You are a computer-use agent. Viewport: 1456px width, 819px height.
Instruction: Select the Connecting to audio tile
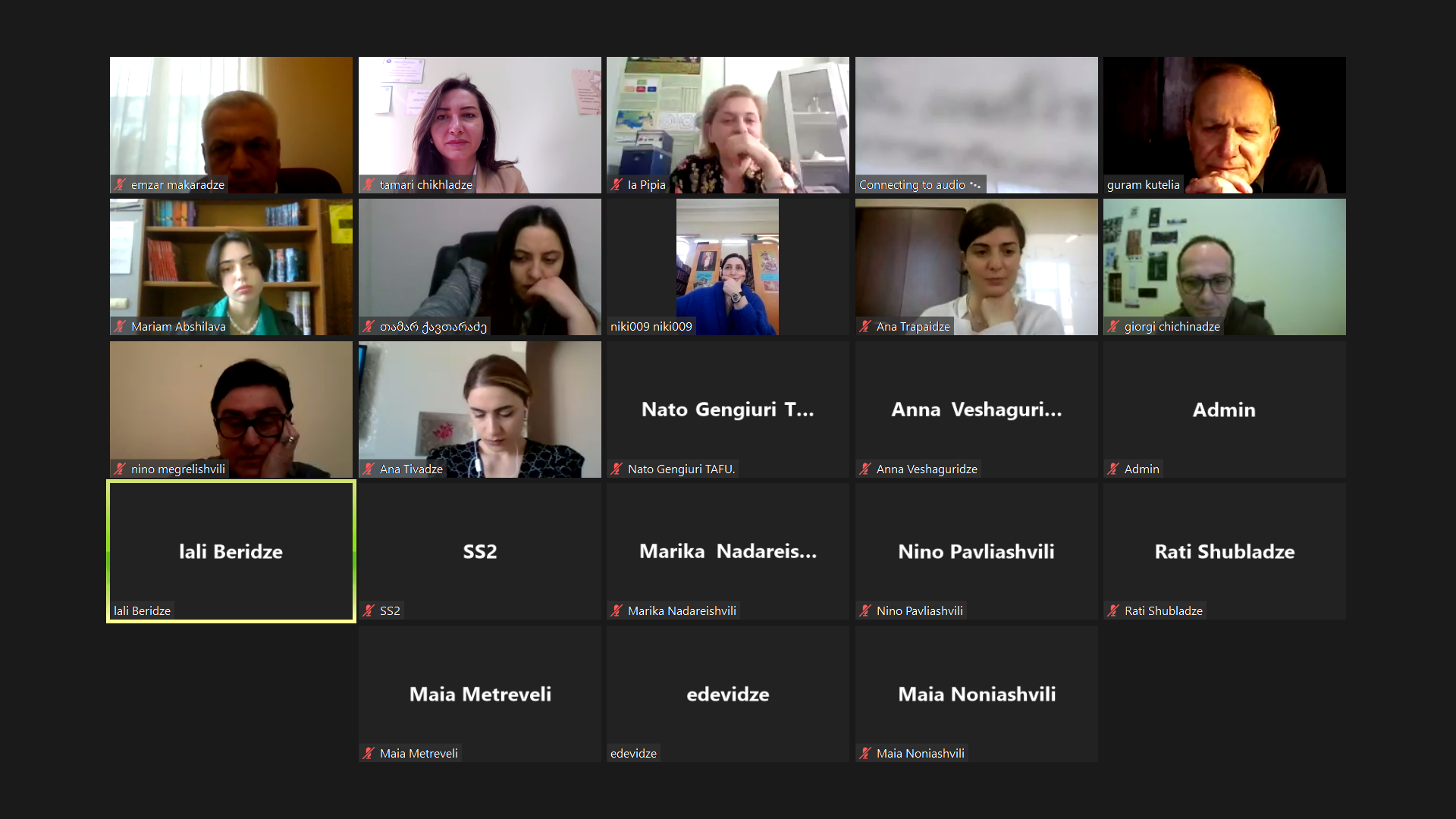point(977,125)
